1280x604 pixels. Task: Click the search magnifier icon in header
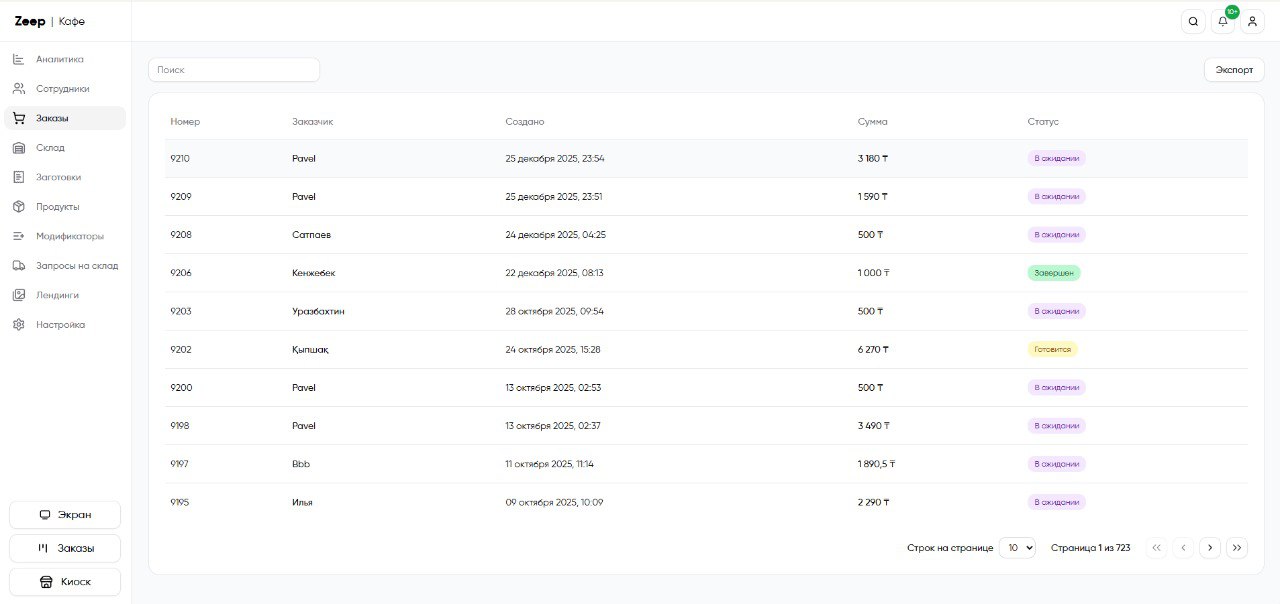(1193, 21)
